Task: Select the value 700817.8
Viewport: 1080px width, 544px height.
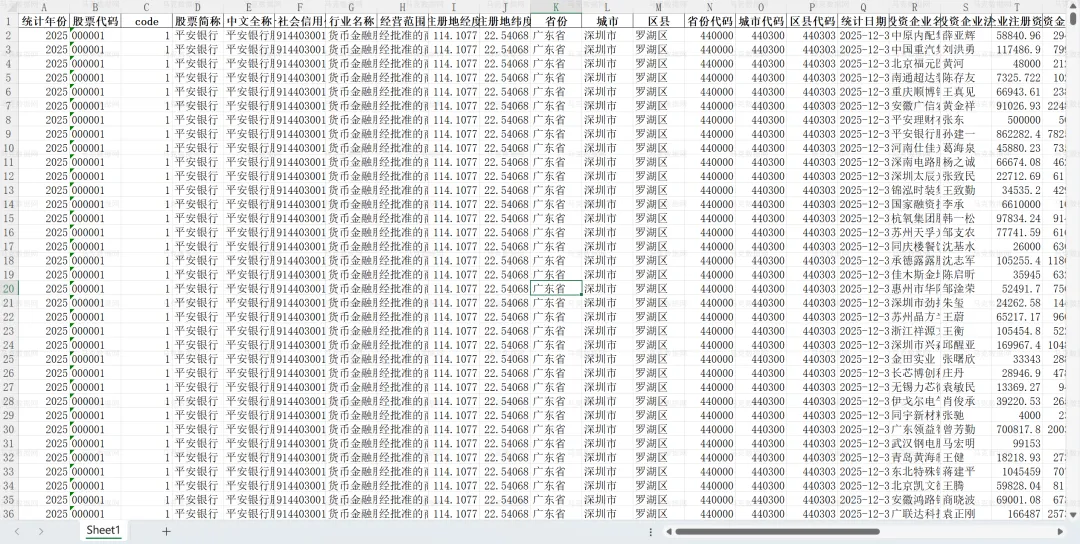Action: 1017,429
